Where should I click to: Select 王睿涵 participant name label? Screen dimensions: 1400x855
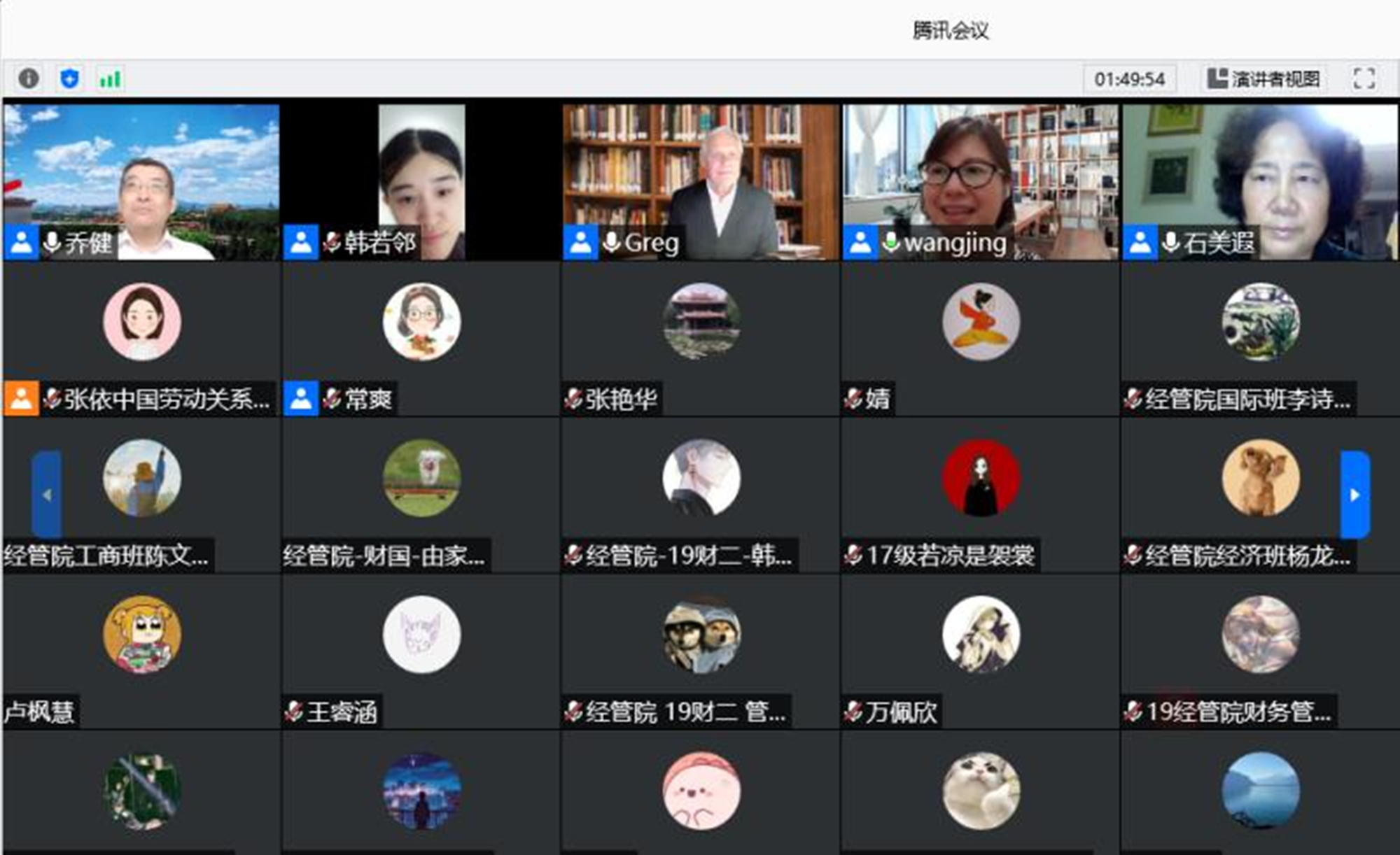coord(342,712)
